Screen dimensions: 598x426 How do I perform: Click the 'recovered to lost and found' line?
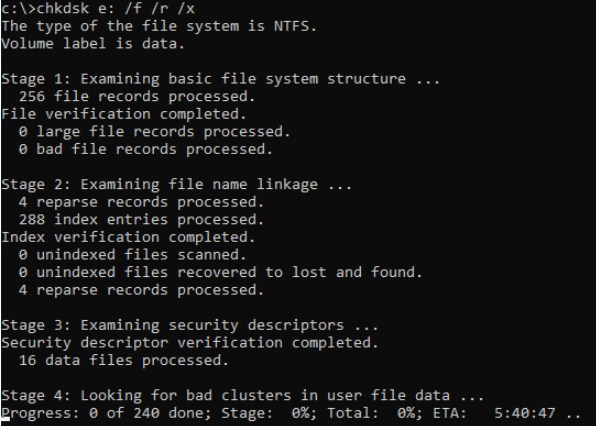click(x=220, y=272)
